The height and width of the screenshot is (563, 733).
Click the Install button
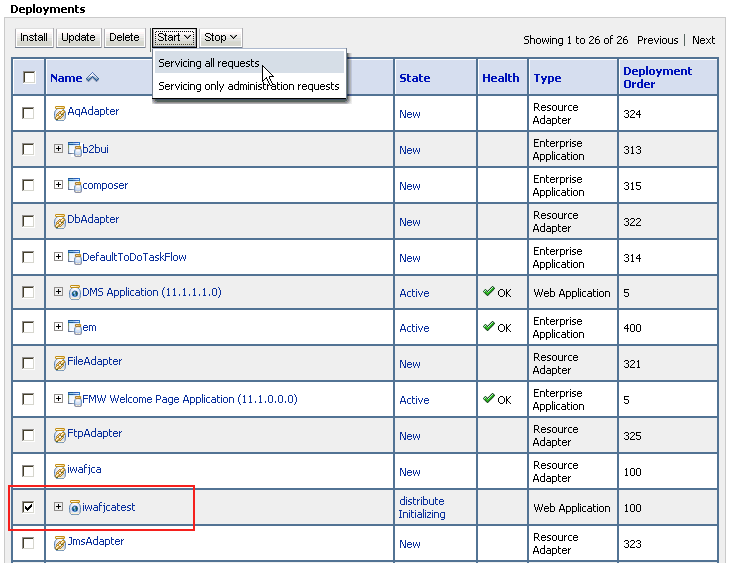(x=34, y=37)
